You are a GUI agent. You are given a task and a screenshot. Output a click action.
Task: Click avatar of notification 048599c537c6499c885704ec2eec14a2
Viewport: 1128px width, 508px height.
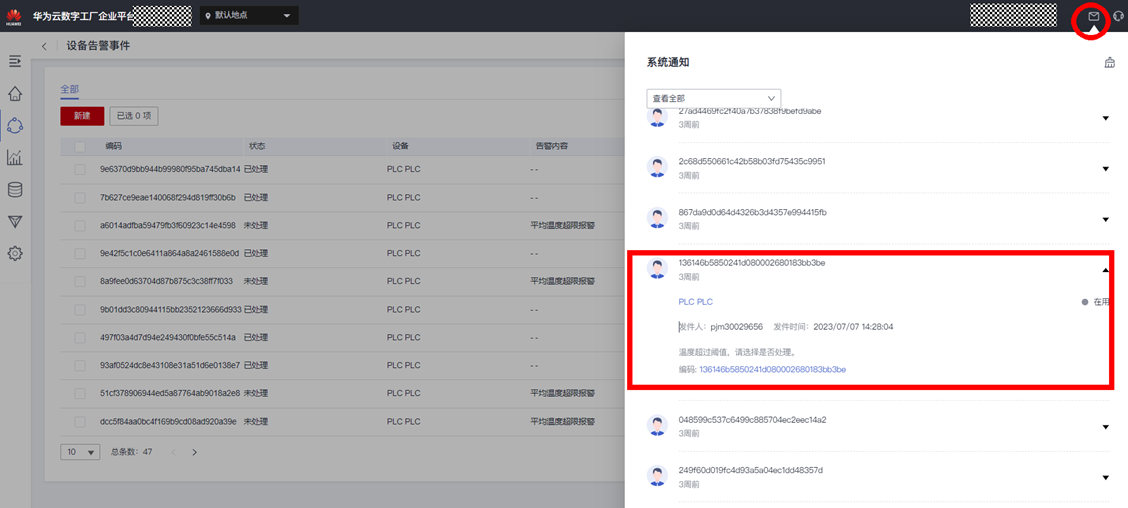tap(657, 426)
